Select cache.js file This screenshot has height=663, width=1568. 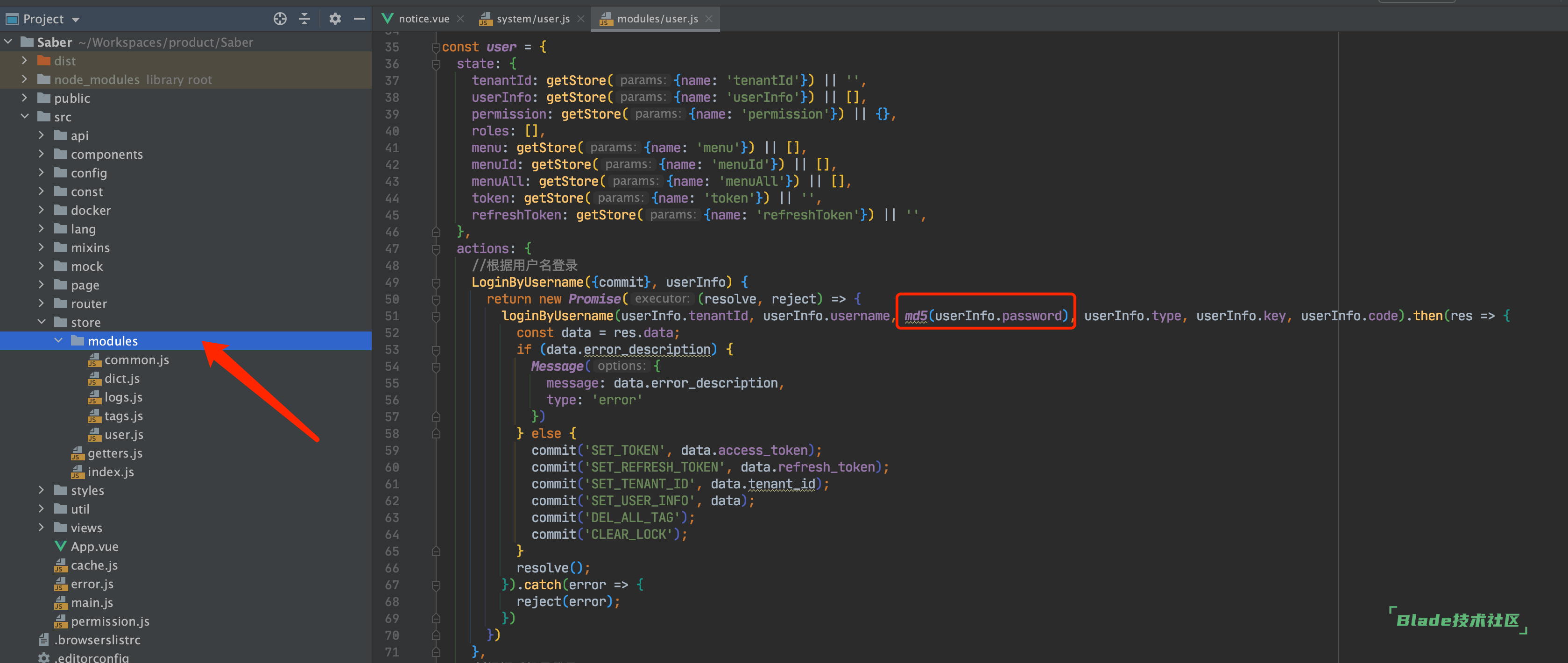(86, 565)
